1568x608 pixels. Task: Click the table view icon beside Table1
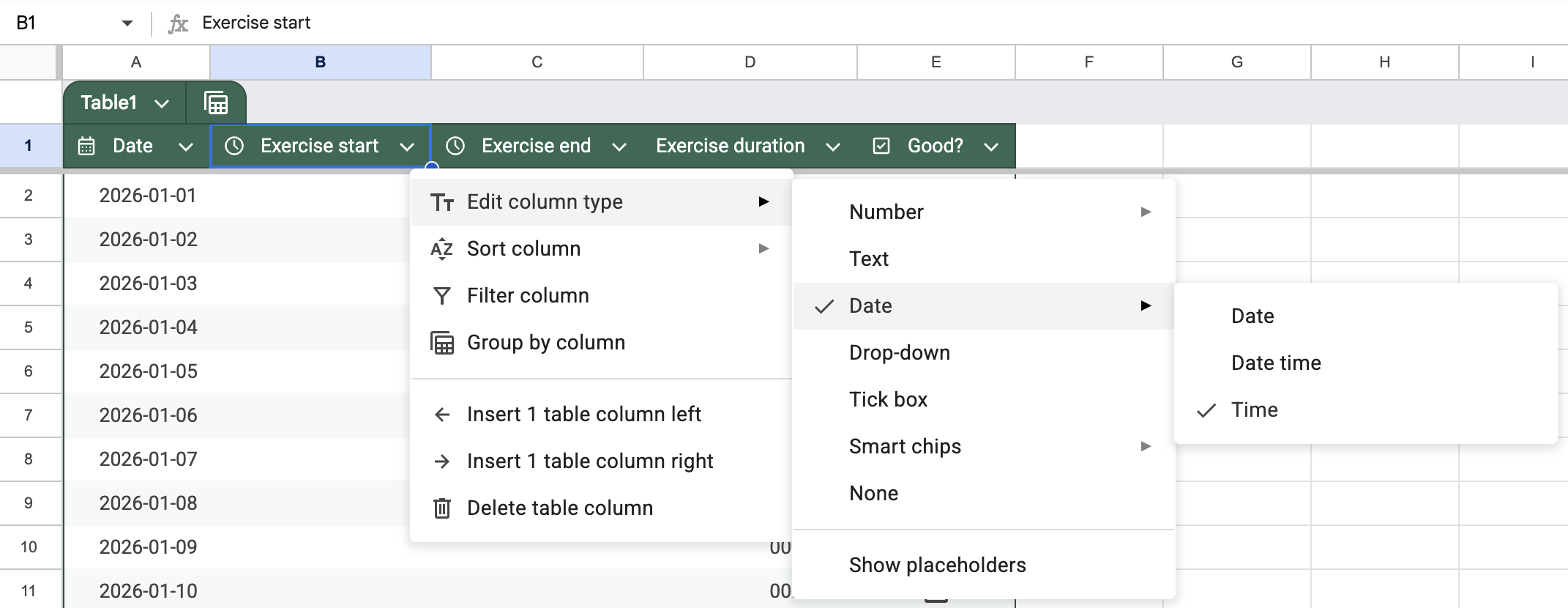click(x=215, y=103)
